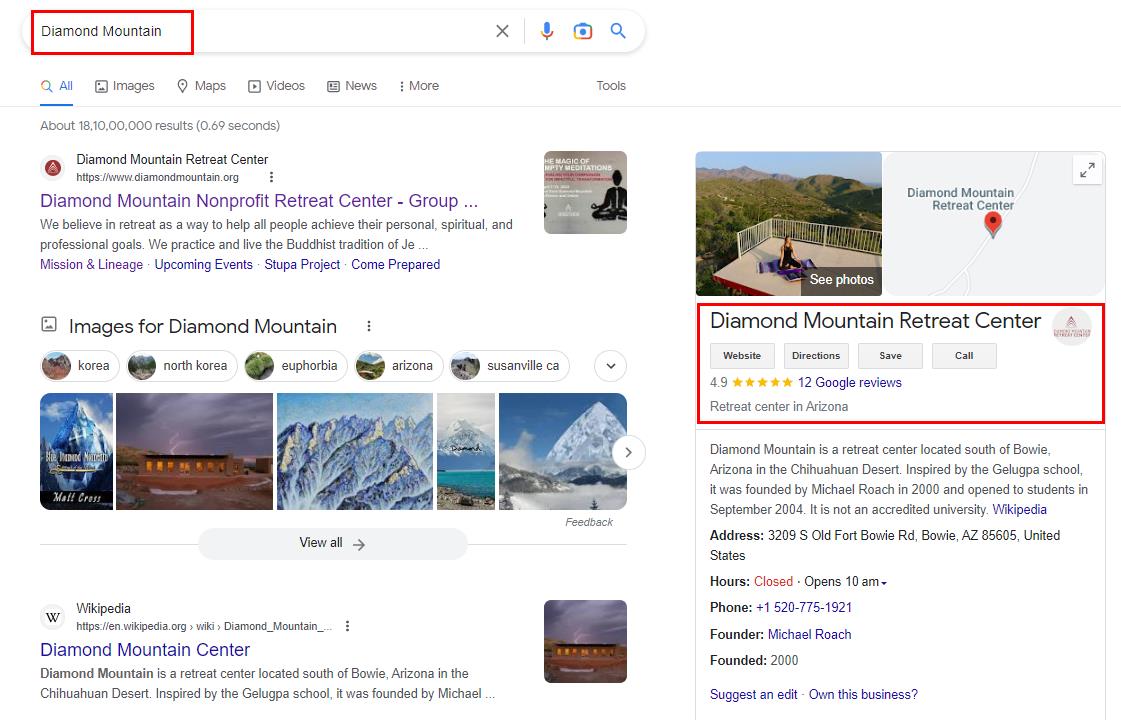
Task: Filter images by the korea chip
Action: point(79,366)
